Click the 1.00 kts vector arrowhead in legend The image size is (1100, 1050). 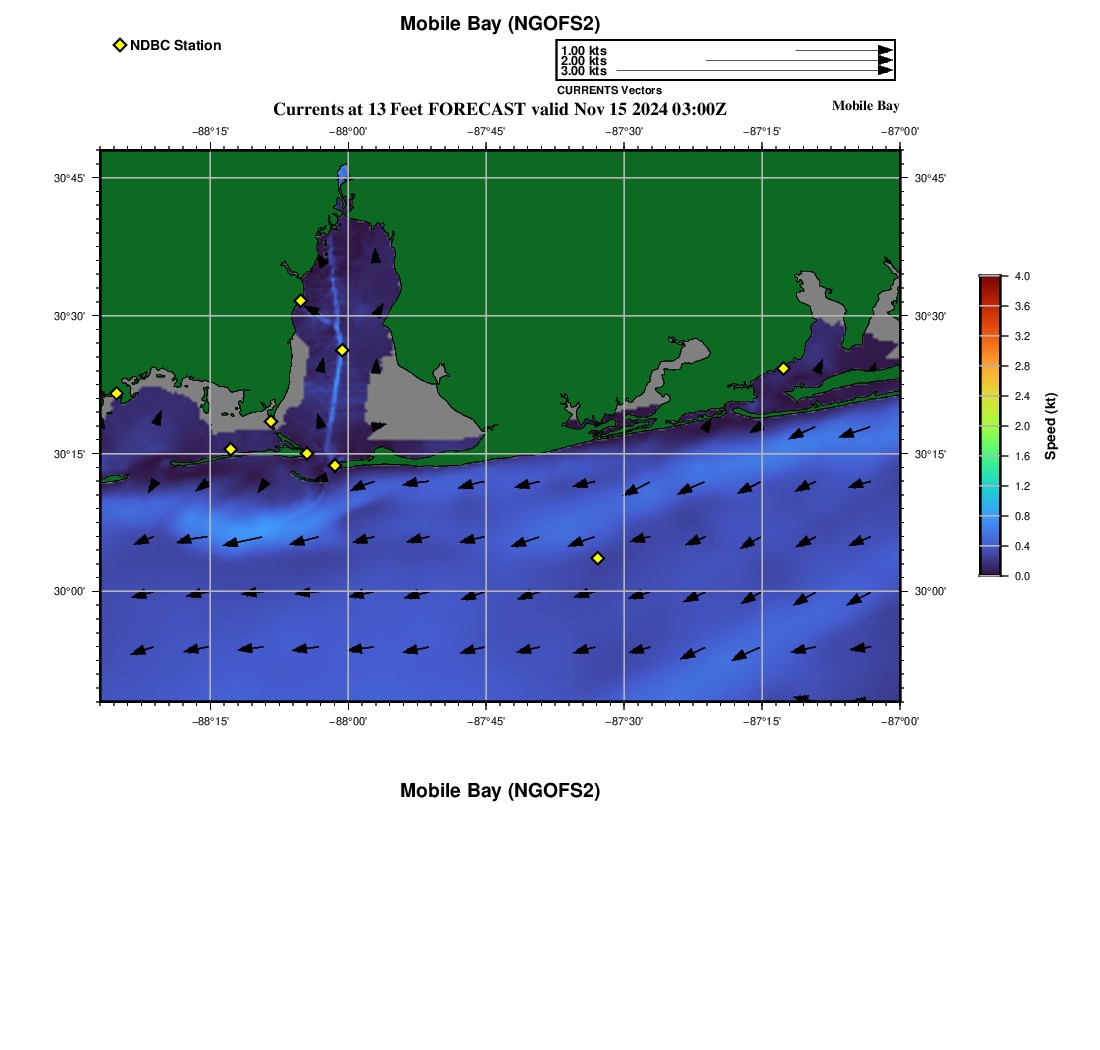(885, 50)
